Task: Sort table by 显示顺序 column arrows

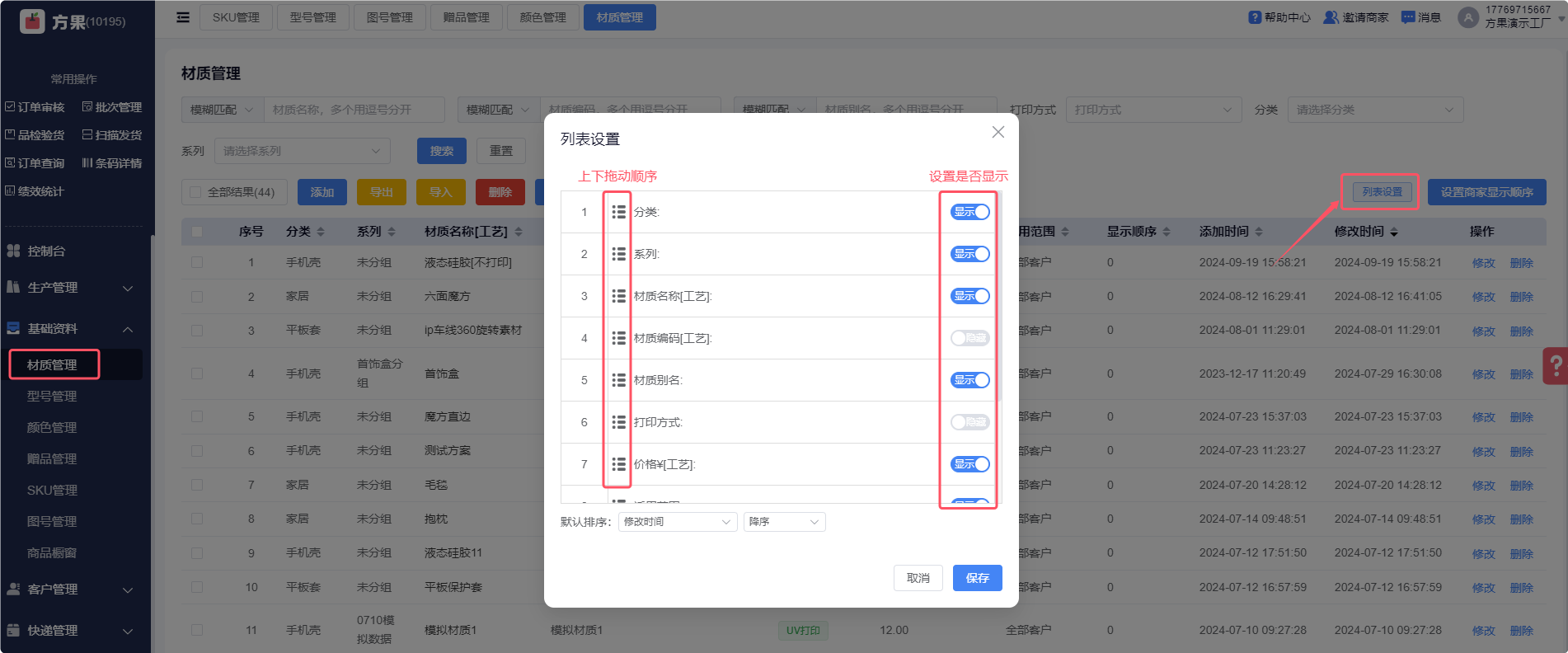Action: [x=1167, y=232]
